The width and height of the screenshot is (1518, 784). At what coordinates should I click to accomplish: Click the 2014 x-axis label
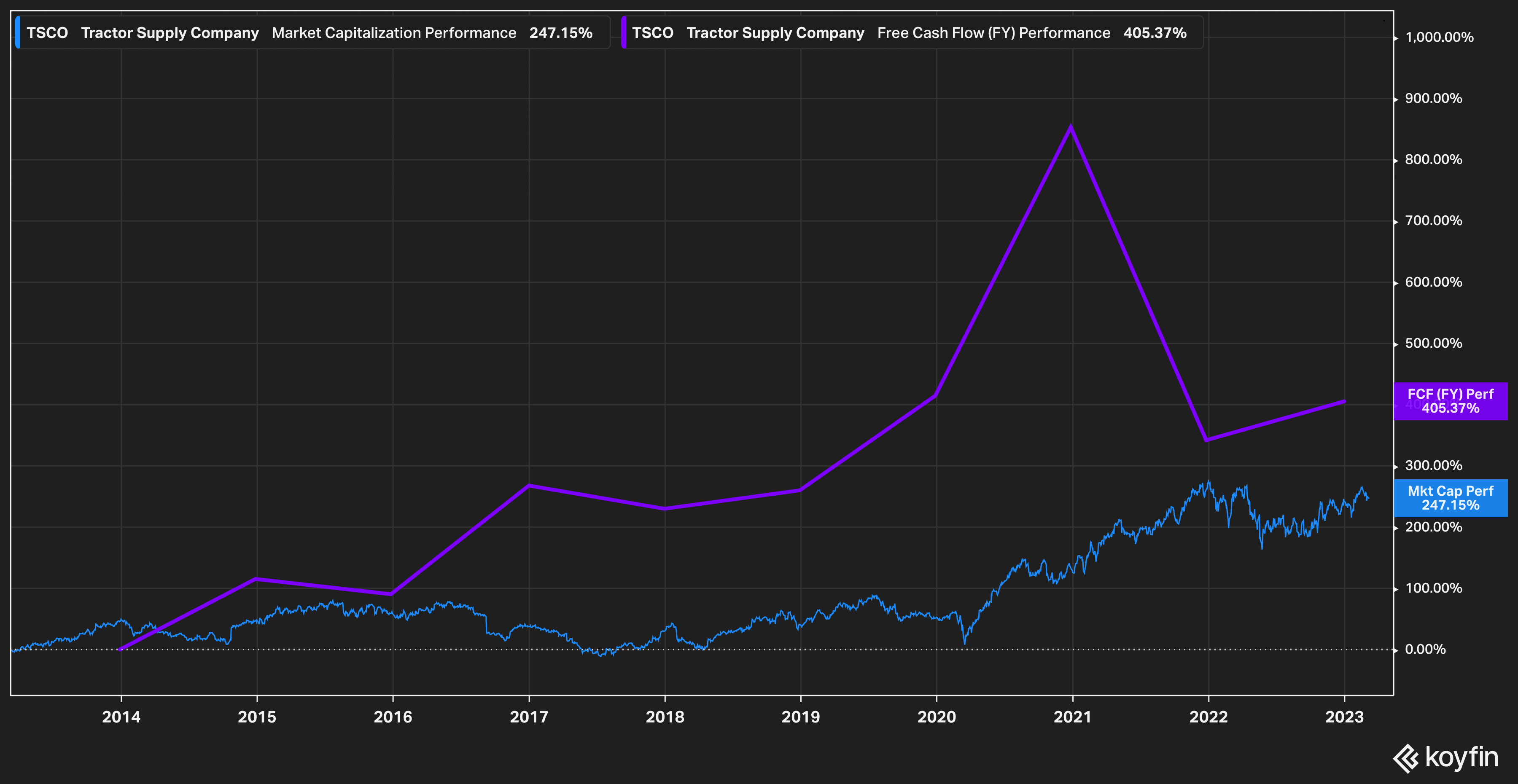click(121, 717)
